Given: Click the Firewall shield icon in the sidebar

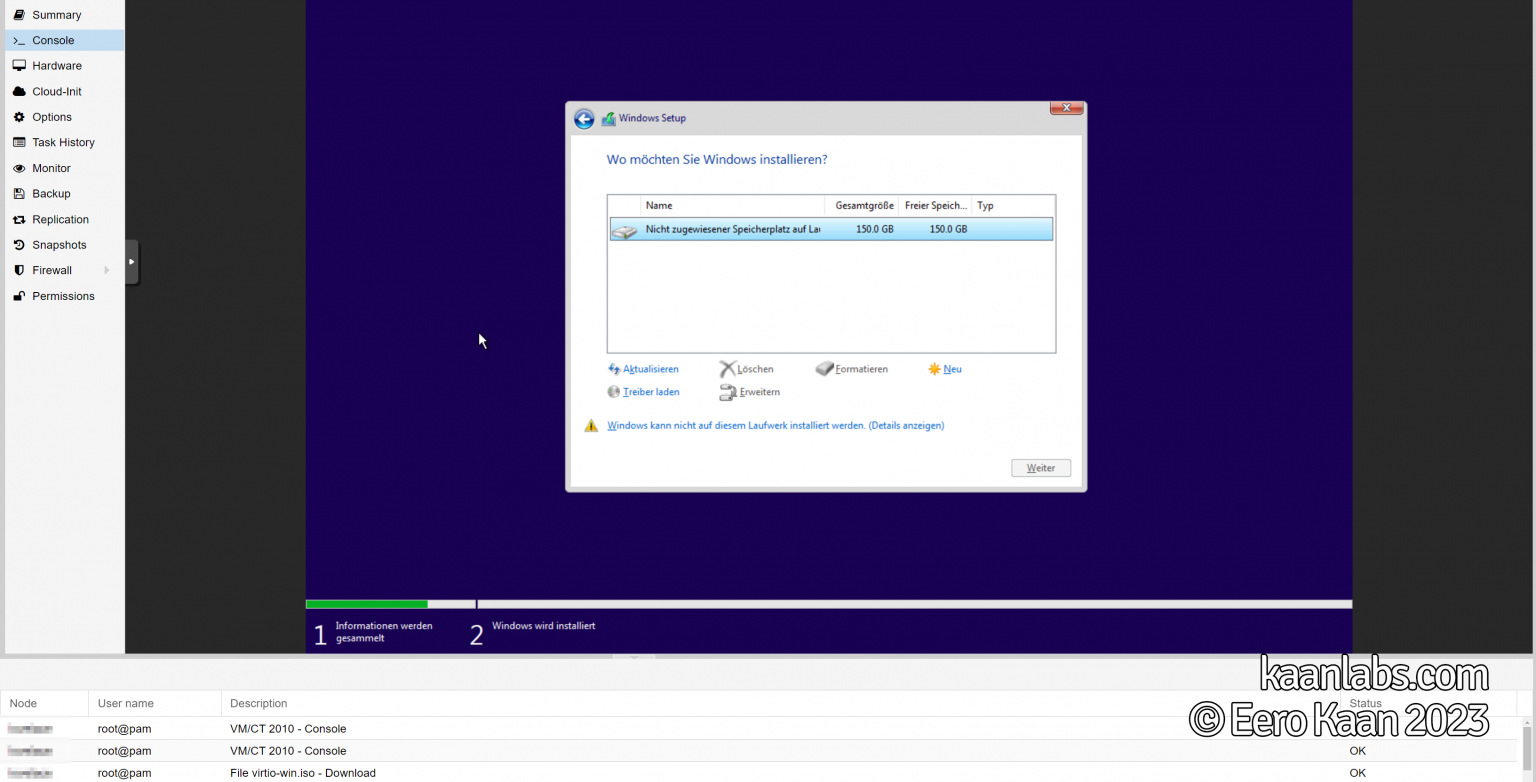Looking at the screenshot, I should [x=19, y=270].
